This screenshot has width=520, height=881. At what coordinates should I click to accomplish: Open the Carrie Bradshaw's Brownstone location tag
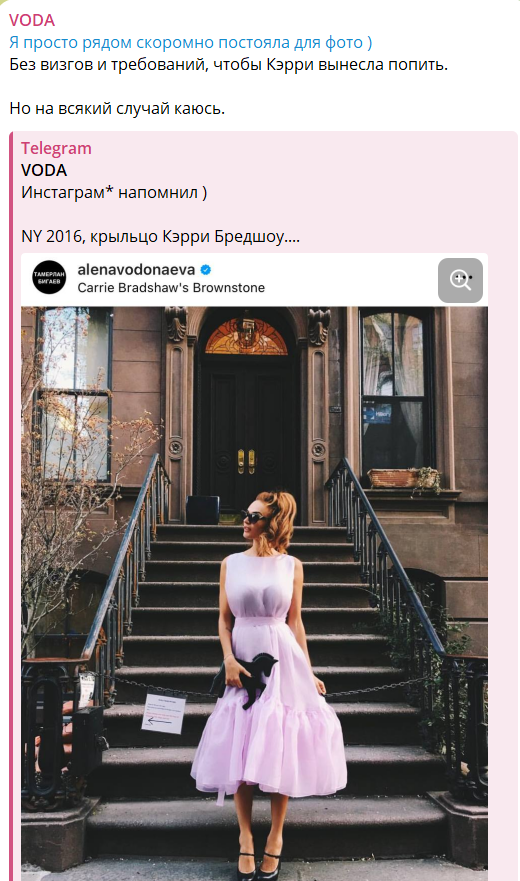[x=171, y=288]
